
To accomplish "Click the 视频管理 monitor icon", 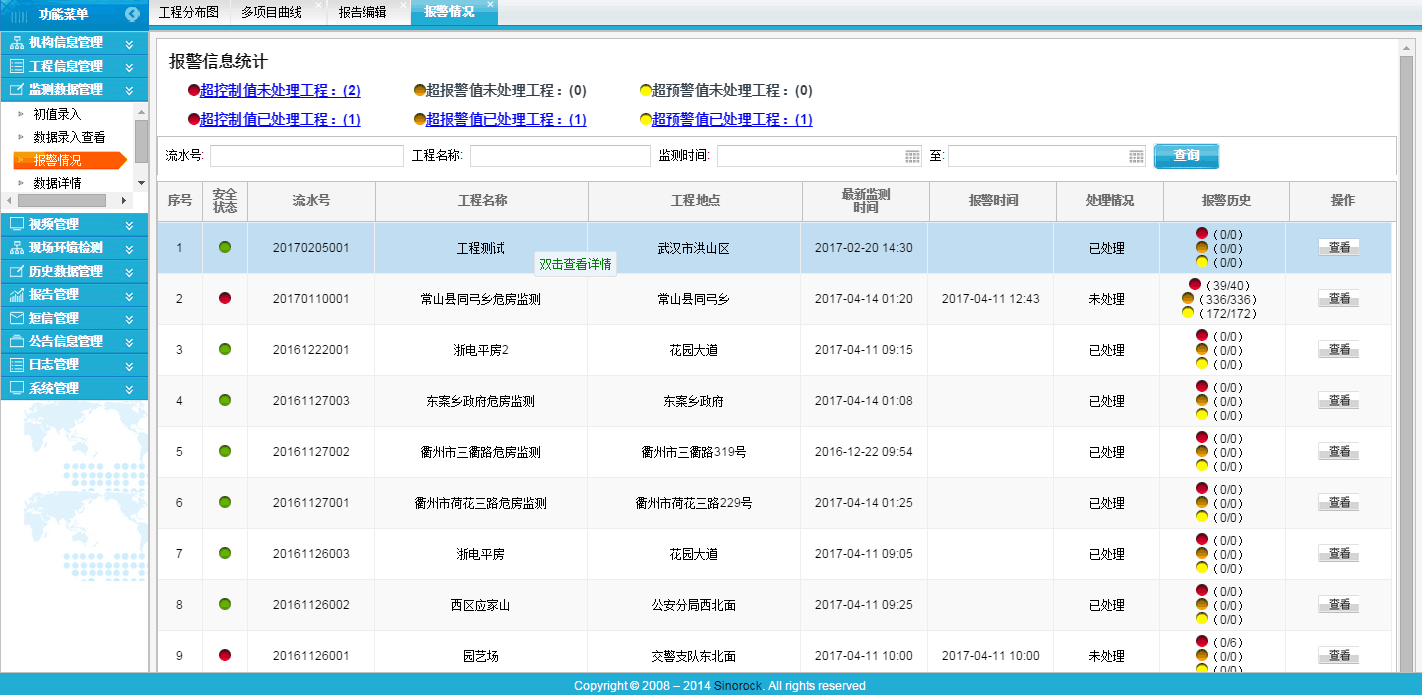I will pyautogui.click(x=16, y=224).
